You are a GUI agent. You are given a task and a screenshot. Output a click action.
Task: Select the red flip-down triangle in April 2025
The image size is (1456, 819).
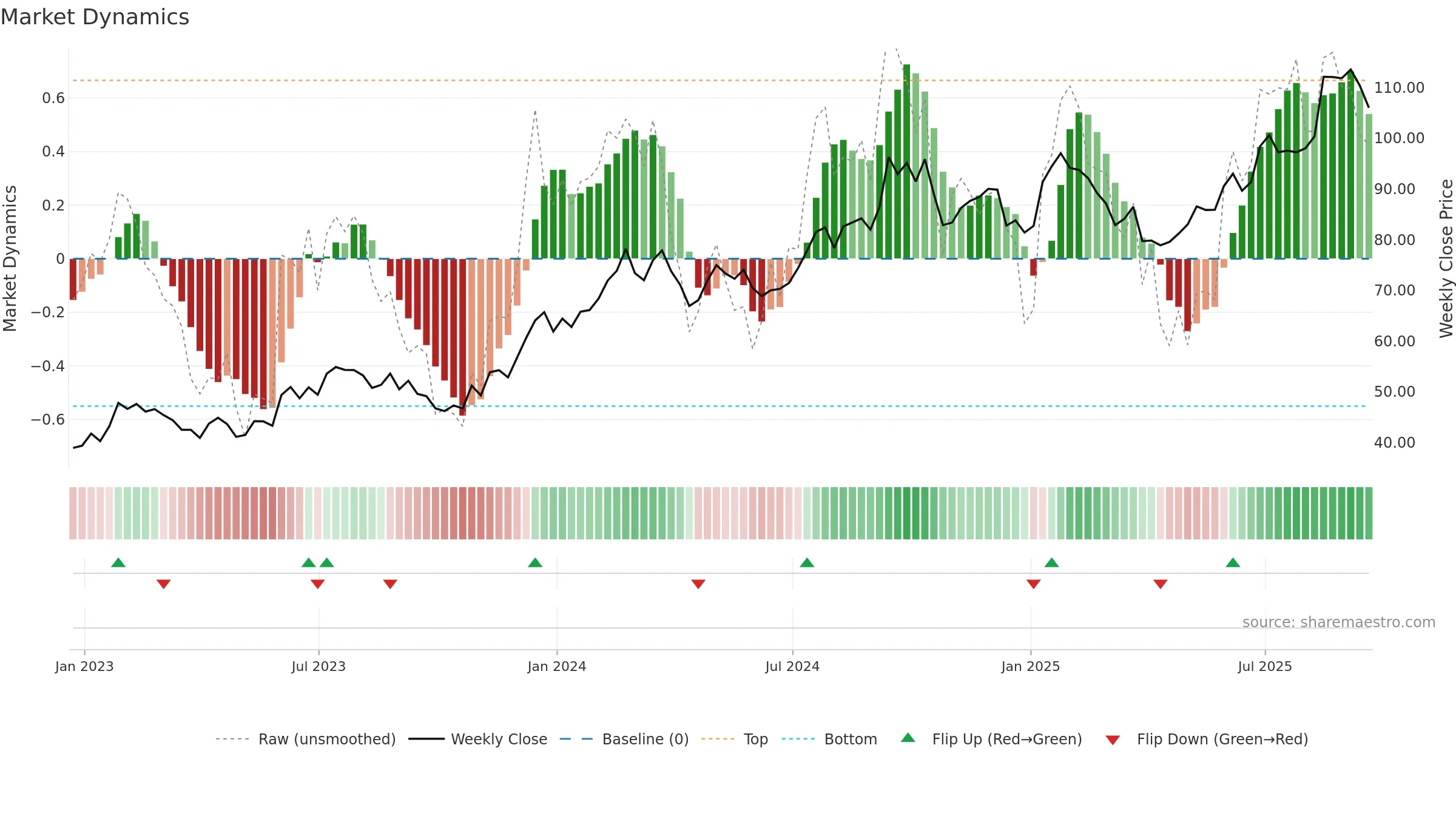pyautogui.click(x=1161, y=584)
